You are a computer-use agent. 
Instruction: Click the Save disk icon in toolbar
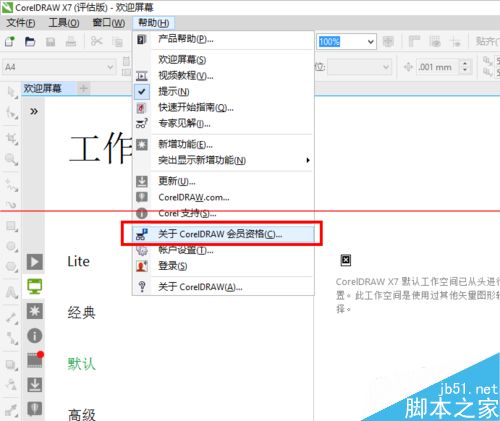(50, 42)
